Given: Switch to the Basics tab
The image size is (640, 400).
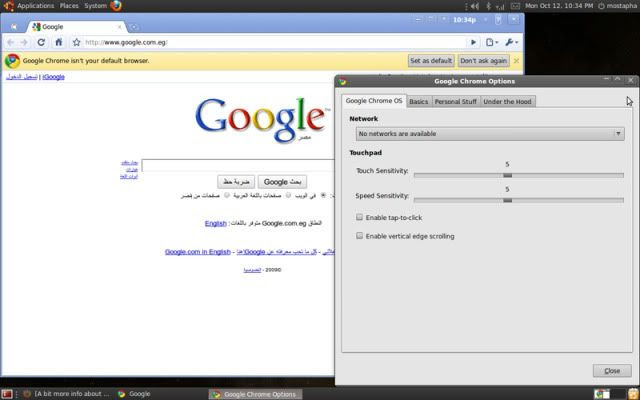Looking at the screenshot, I should (418, 102).
